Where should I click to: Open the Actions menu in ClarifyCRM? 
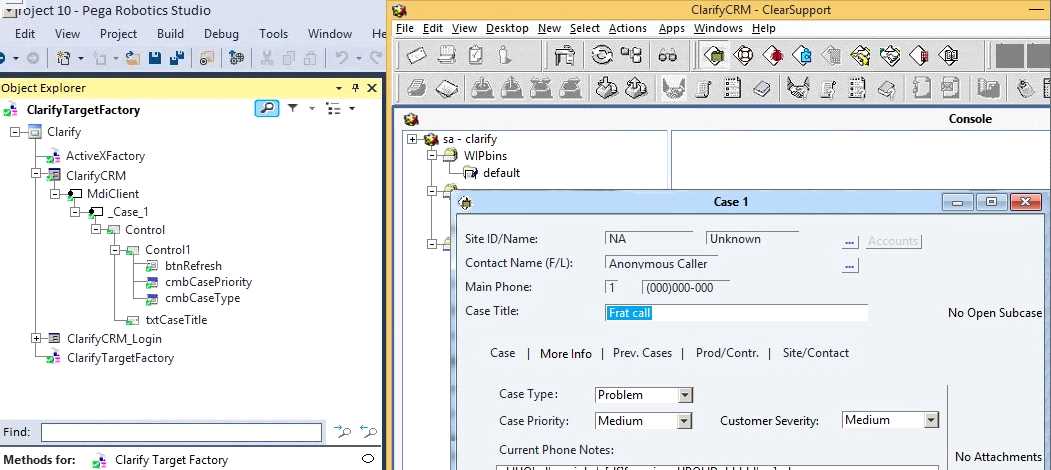[627, 28]
